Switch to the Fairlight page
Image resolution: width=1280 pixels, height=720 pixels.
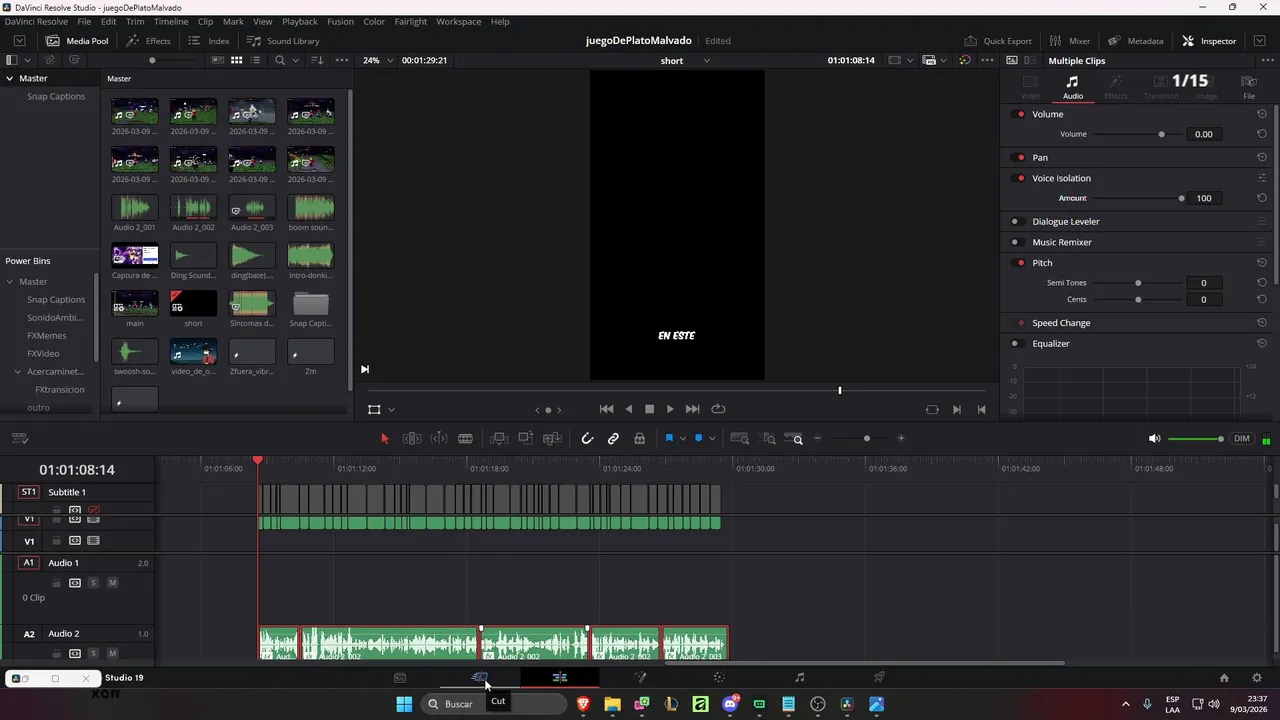pyautogui.click(x=799, y=677)
